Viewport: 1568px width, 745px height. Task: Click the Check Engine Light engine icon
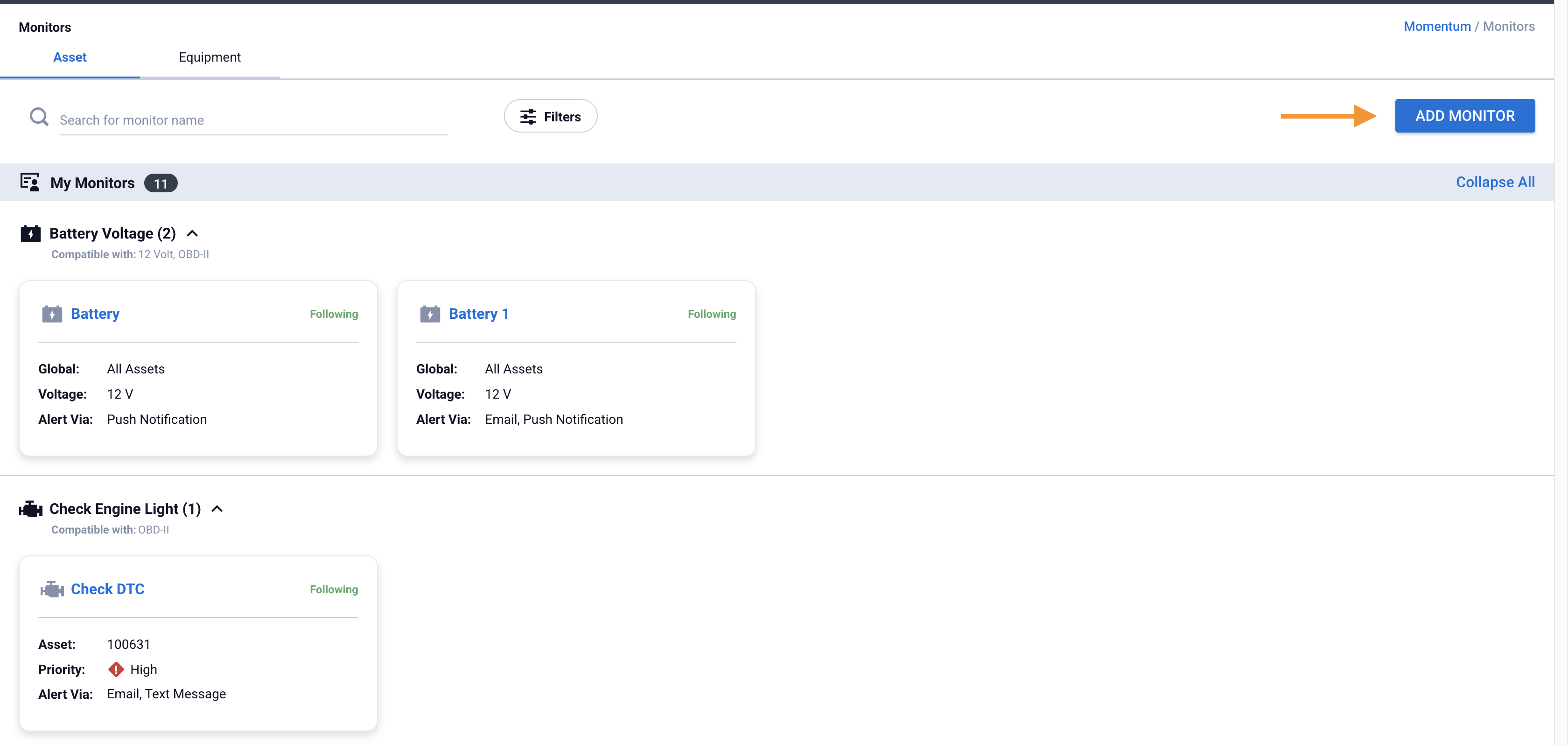pyautogui.click(x=30, y=509)
